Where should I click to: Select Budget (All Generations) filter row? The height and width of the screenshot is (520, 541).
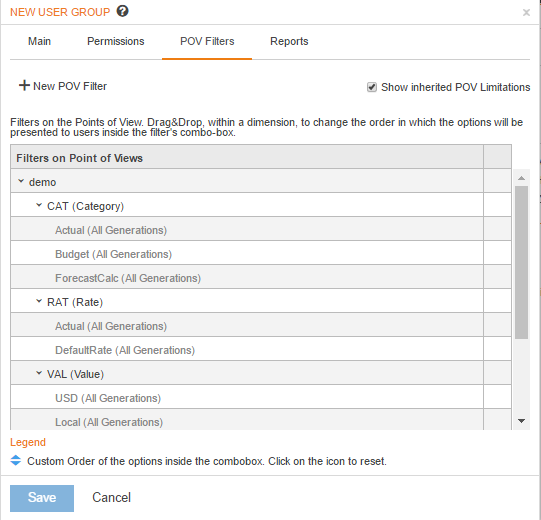[x=247, y=254]
